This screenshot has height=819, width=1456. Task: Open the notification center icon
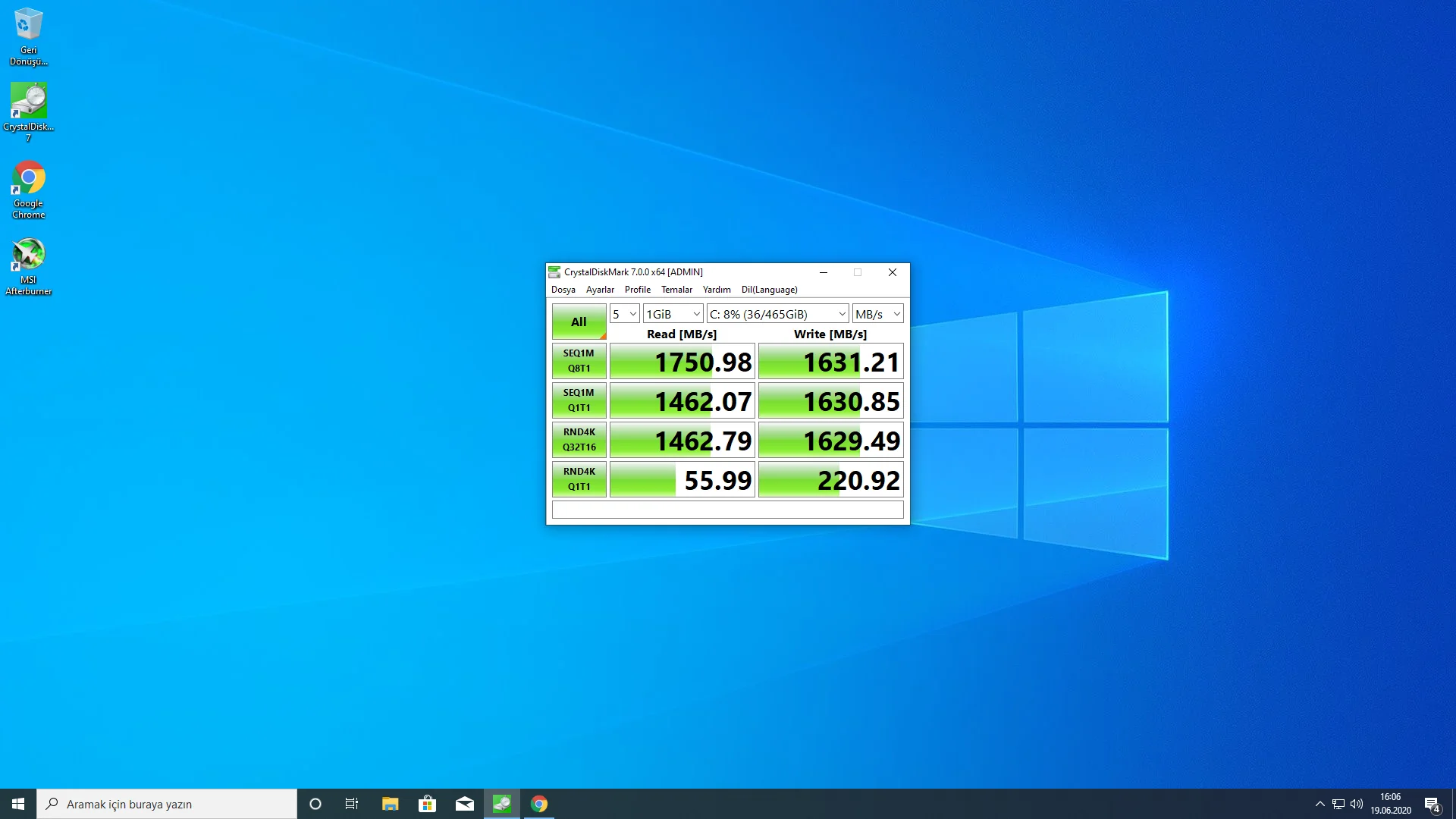[x=1432, y=804]
